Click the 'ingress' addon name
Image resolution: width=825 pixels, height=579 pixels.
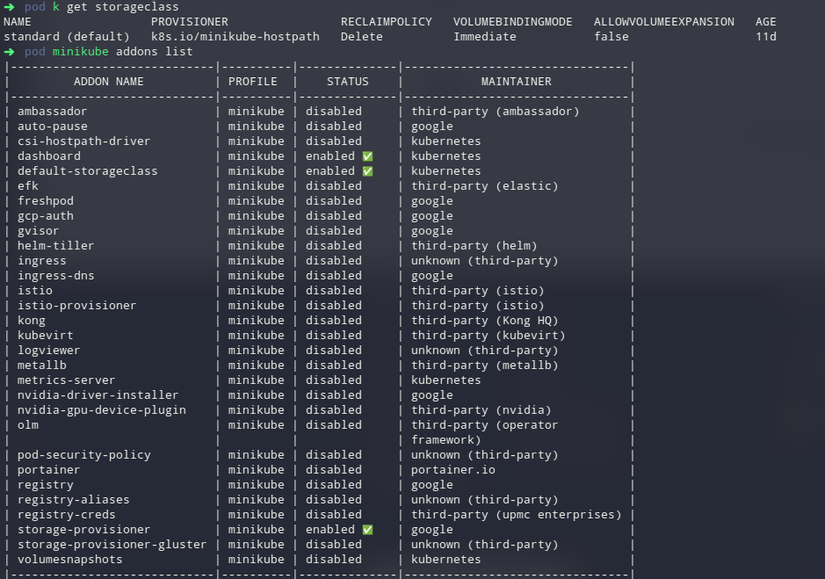42,261
